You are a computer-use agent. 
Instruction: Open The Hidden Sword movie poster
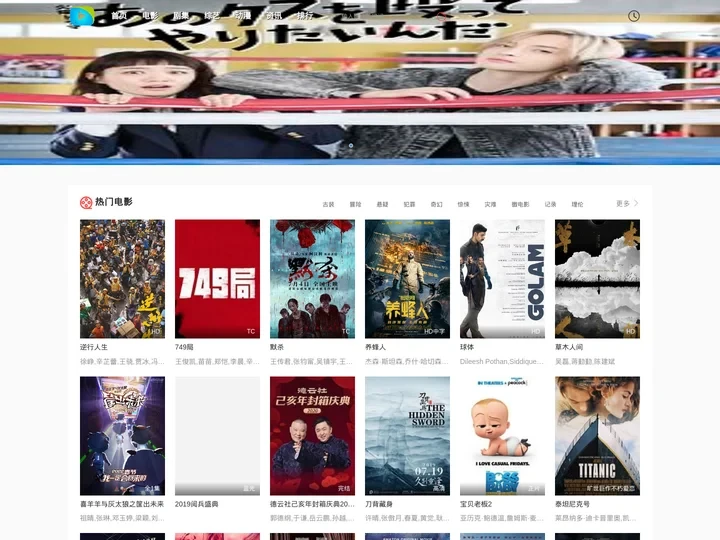407,436
